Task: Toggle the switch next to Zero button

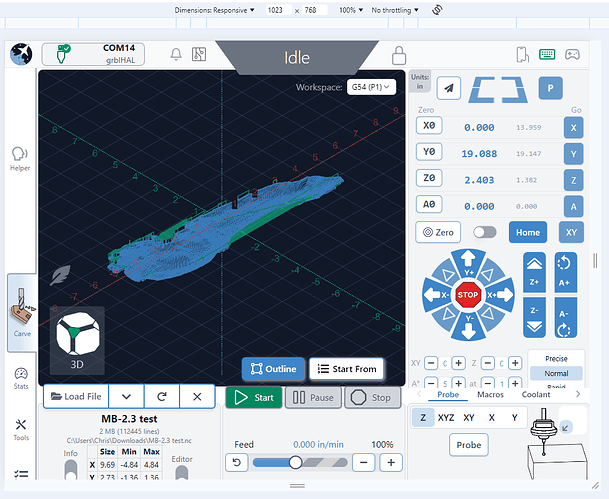Action: click(485, 232)
